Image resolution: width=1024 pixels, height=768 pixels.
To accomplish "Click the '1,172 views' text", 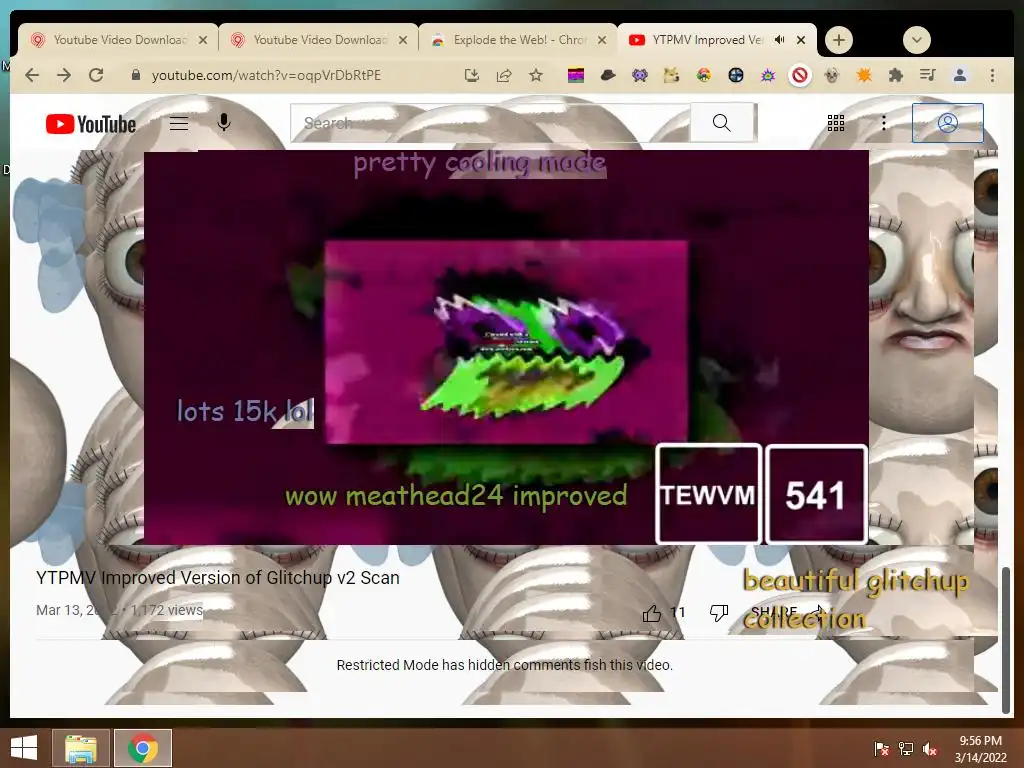I will (167, 610).
